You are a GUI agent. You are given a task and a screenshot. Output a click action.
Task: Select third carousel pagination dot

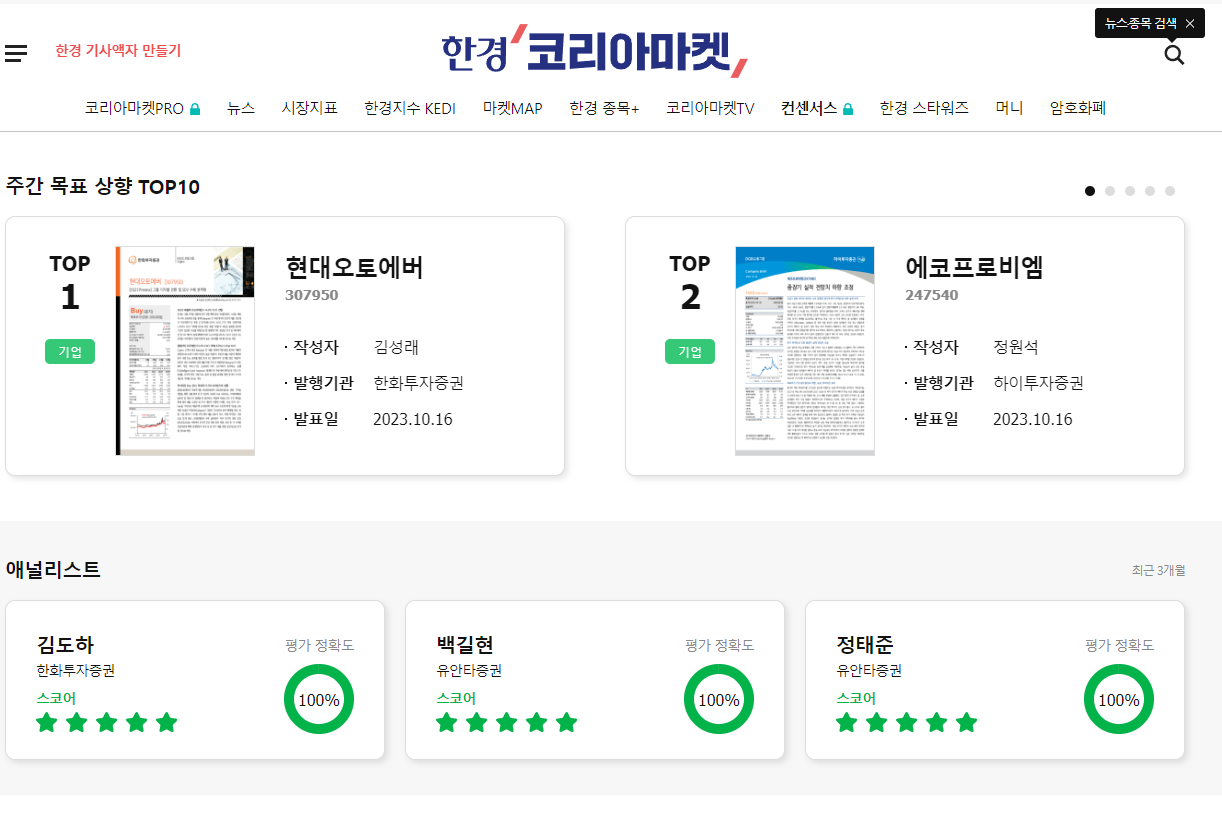tap(1130, 191)
